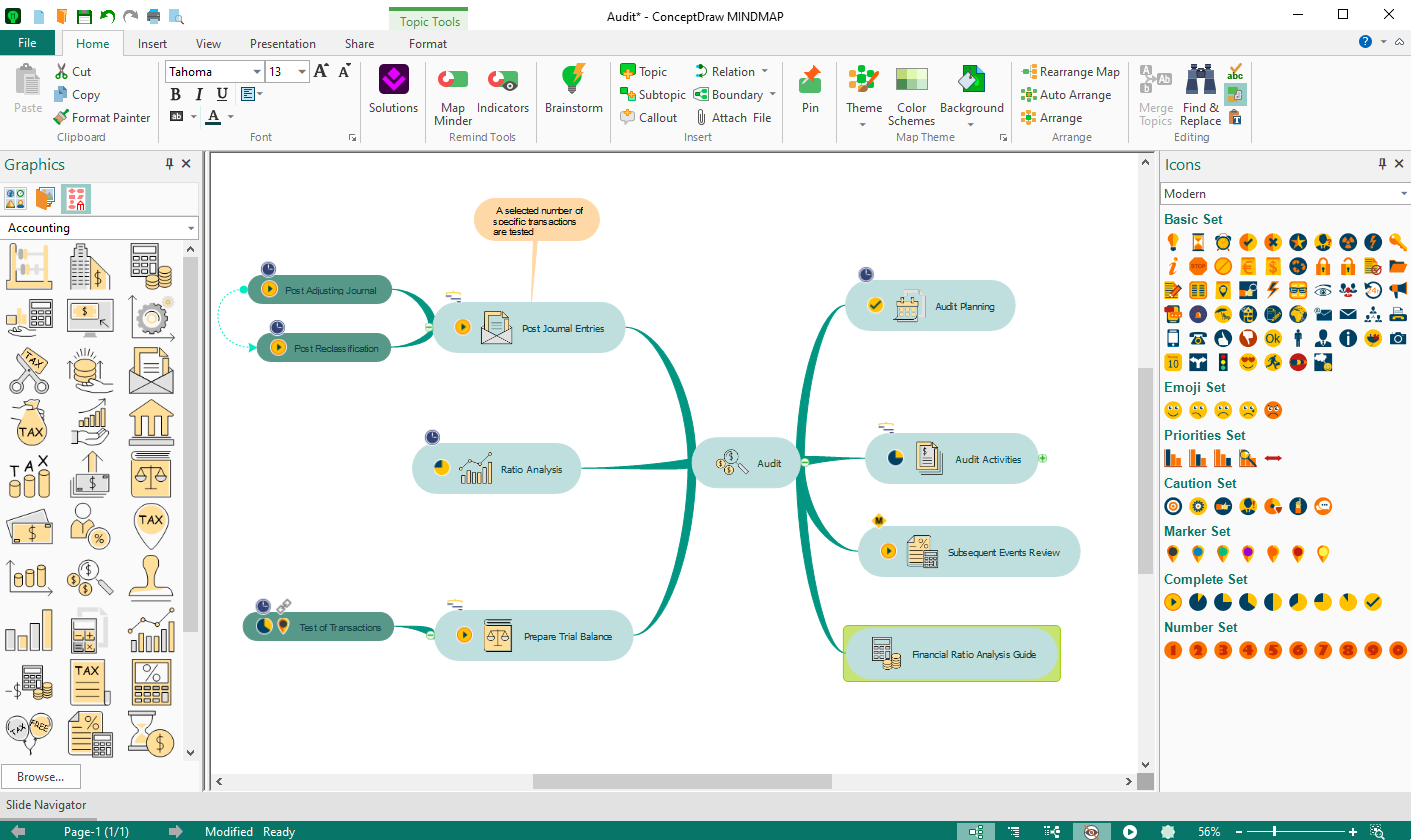Image resolution: width=1411 pixels, height=840 pixels.
Task: Expand the Background dropdown
Action: (971, 125)
